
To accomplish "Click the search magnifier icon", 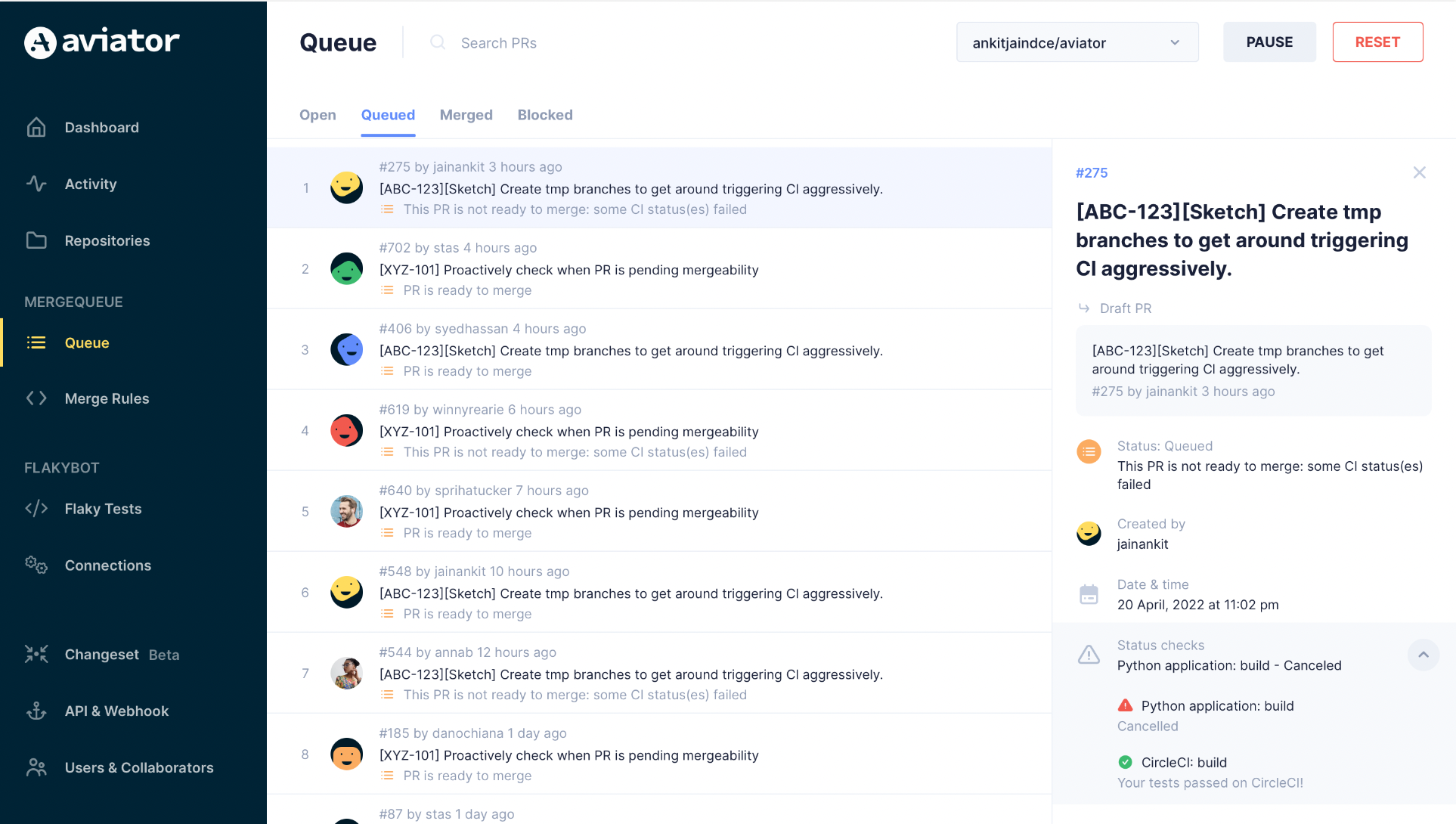I will [437, 42].
